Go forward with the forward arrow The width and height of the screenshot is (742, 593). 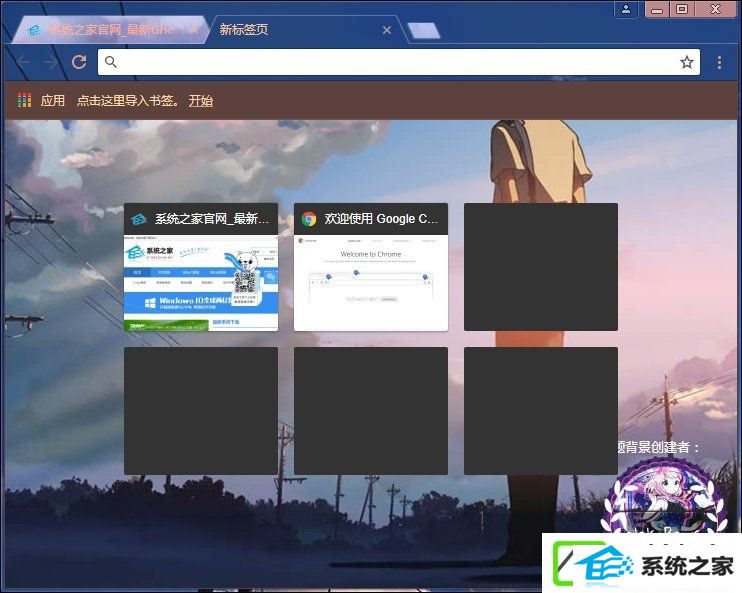(51, 62)
